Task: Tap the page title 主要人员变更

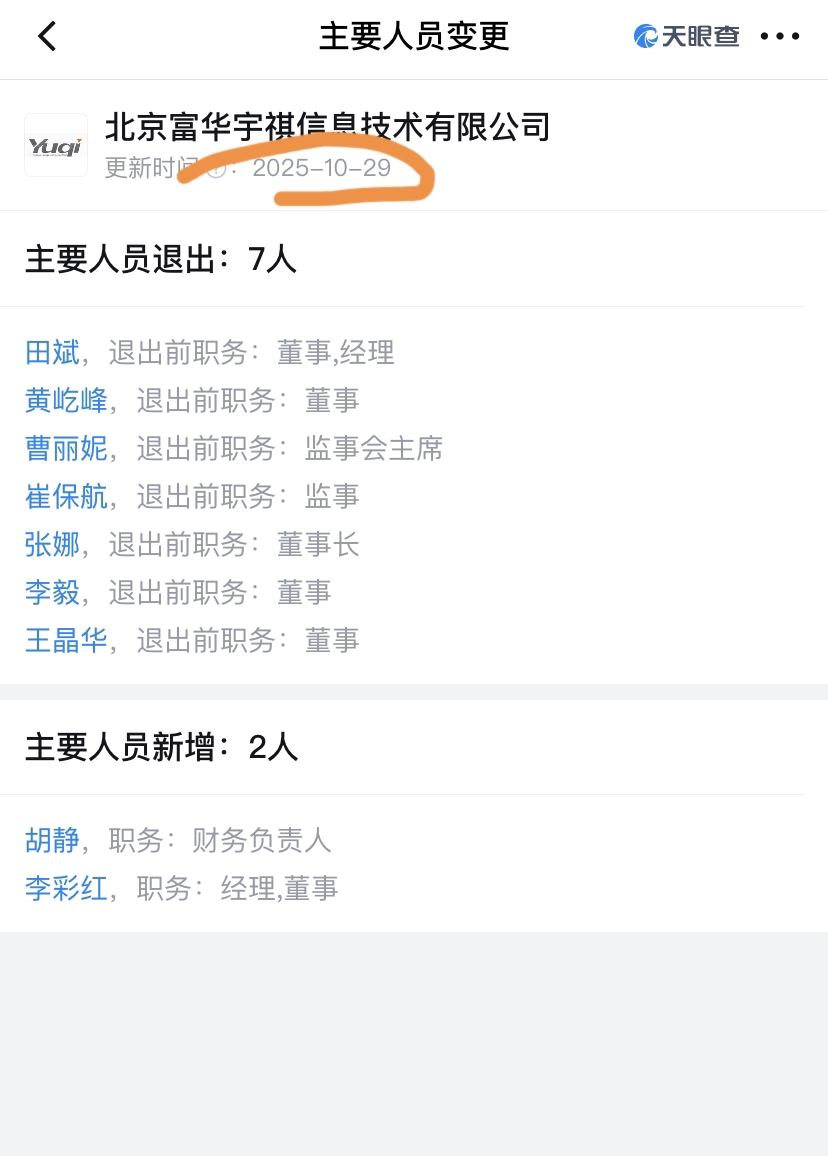Action: (414, 37)
